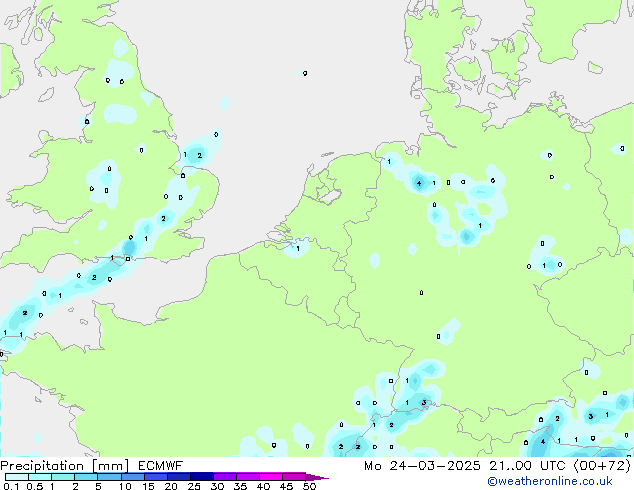This screenshot has height=490, width=634.
Task: Select the 30–35 mm purple legend box
Action: [x=225, y=477]
